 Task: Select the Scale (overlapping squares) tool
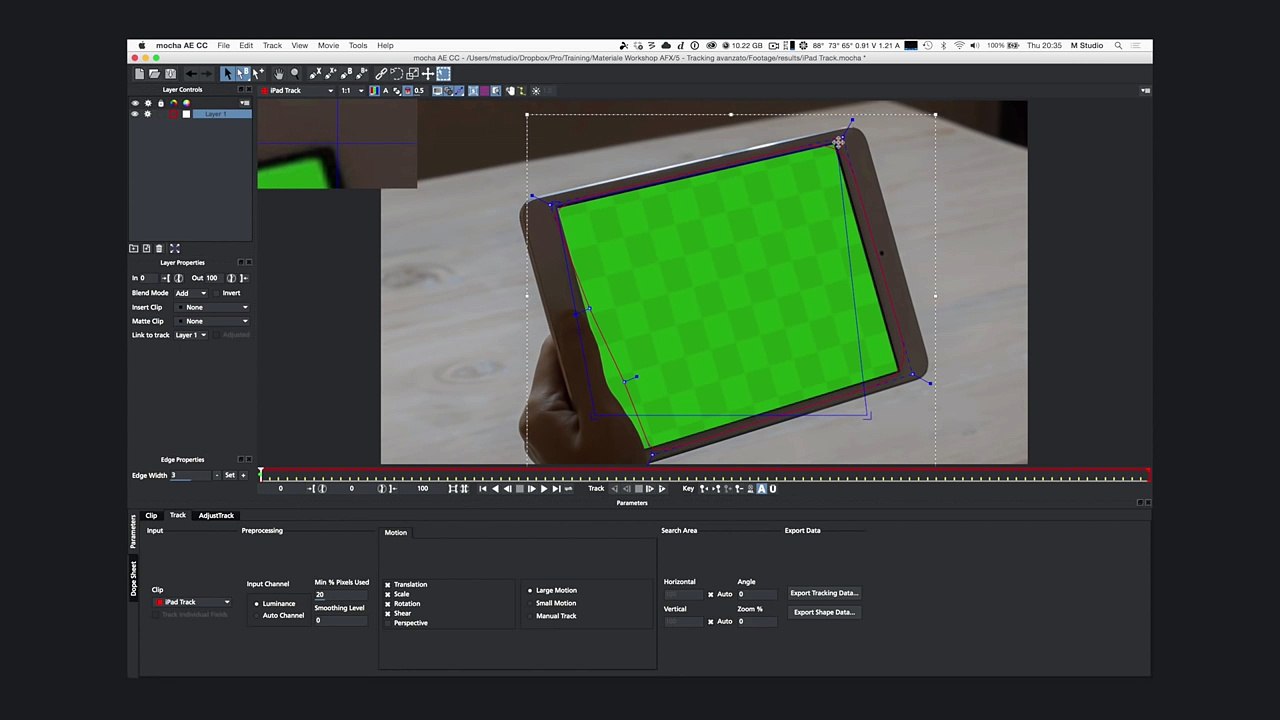coord(412,74)
